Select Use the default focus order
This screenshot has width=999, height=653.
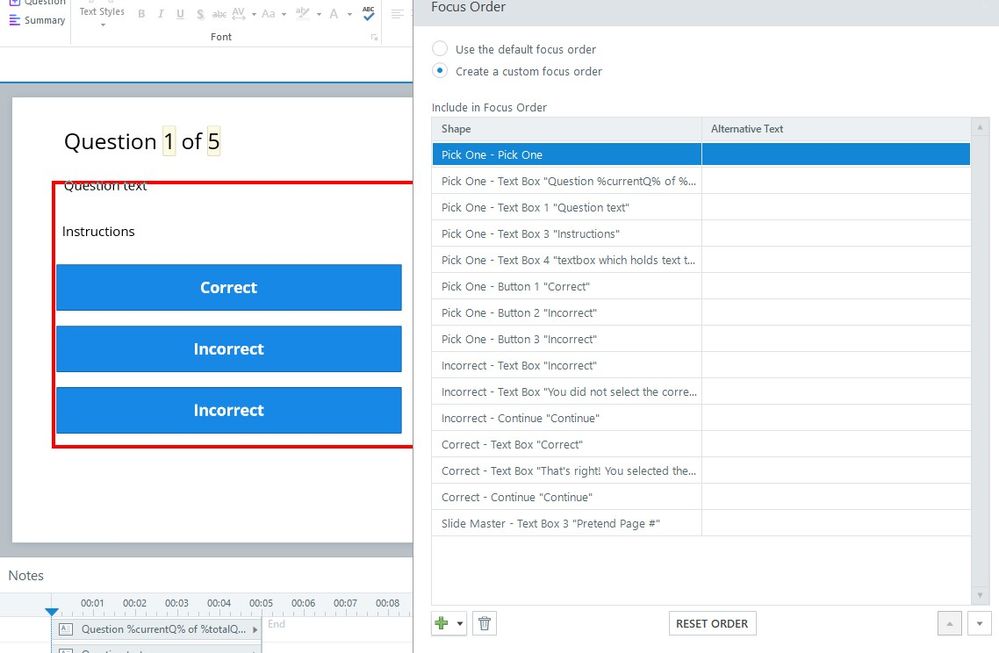(440, 49)
